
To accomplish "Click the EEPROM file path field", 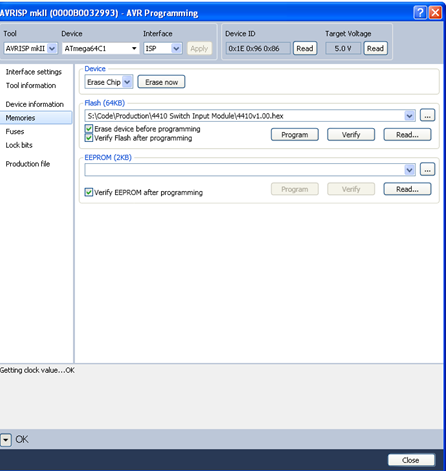I will (x=245, y=170).
